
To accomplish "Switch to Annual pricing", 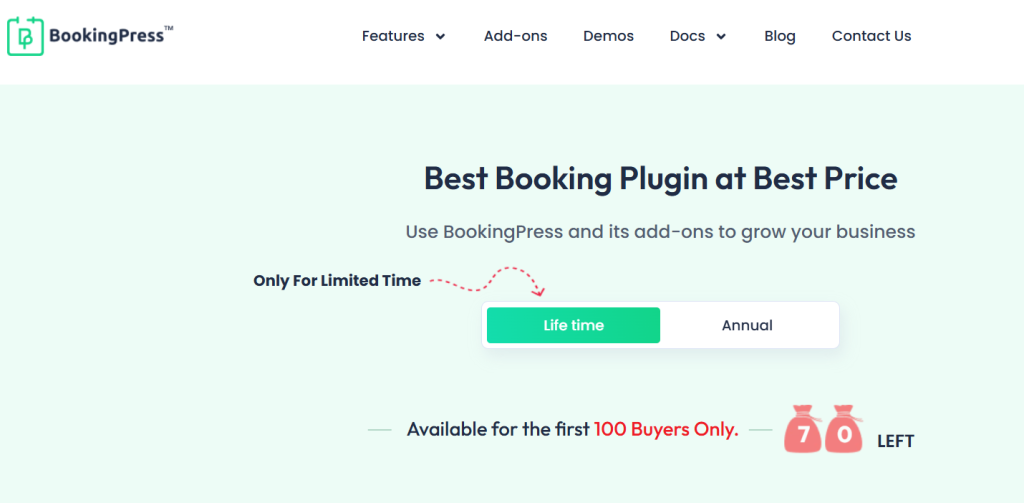I will (747, 325).
